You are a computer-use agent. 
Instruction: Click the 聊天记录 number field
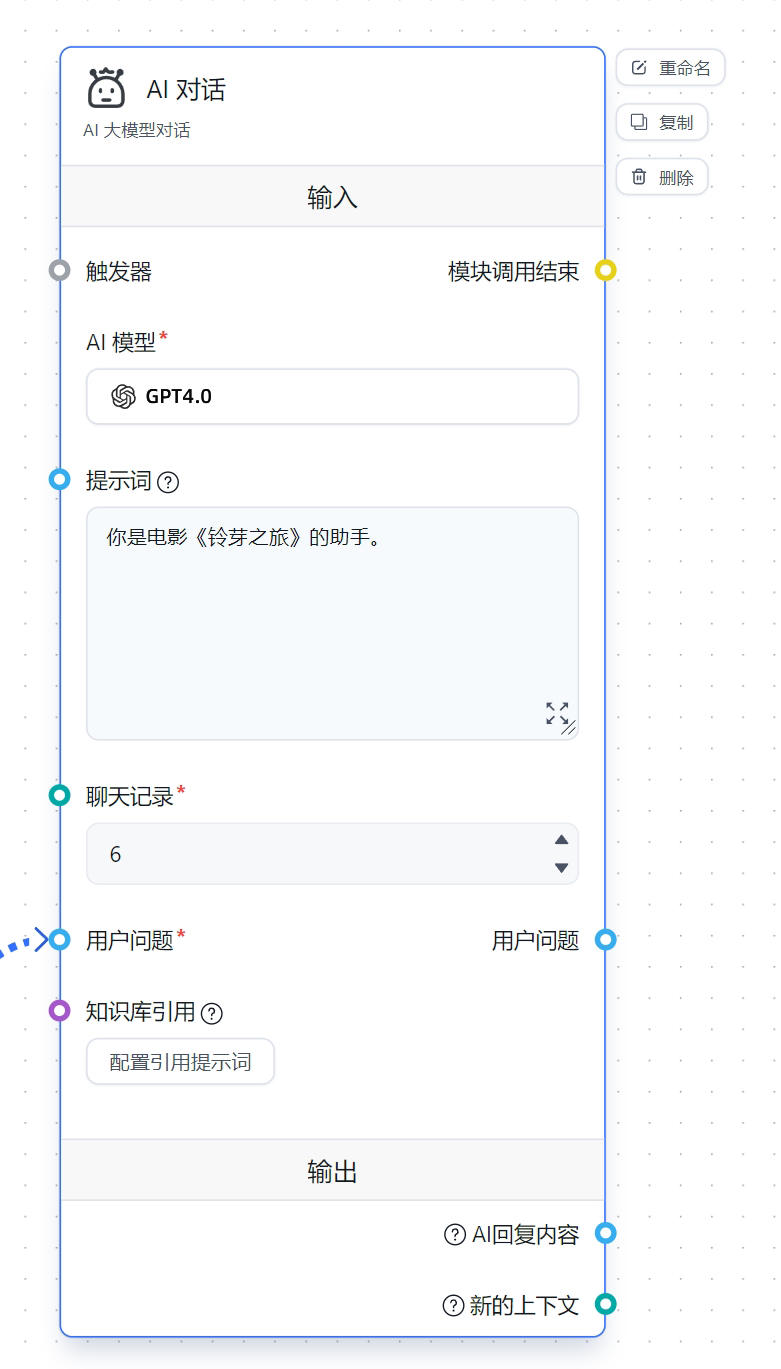point(318,854)
